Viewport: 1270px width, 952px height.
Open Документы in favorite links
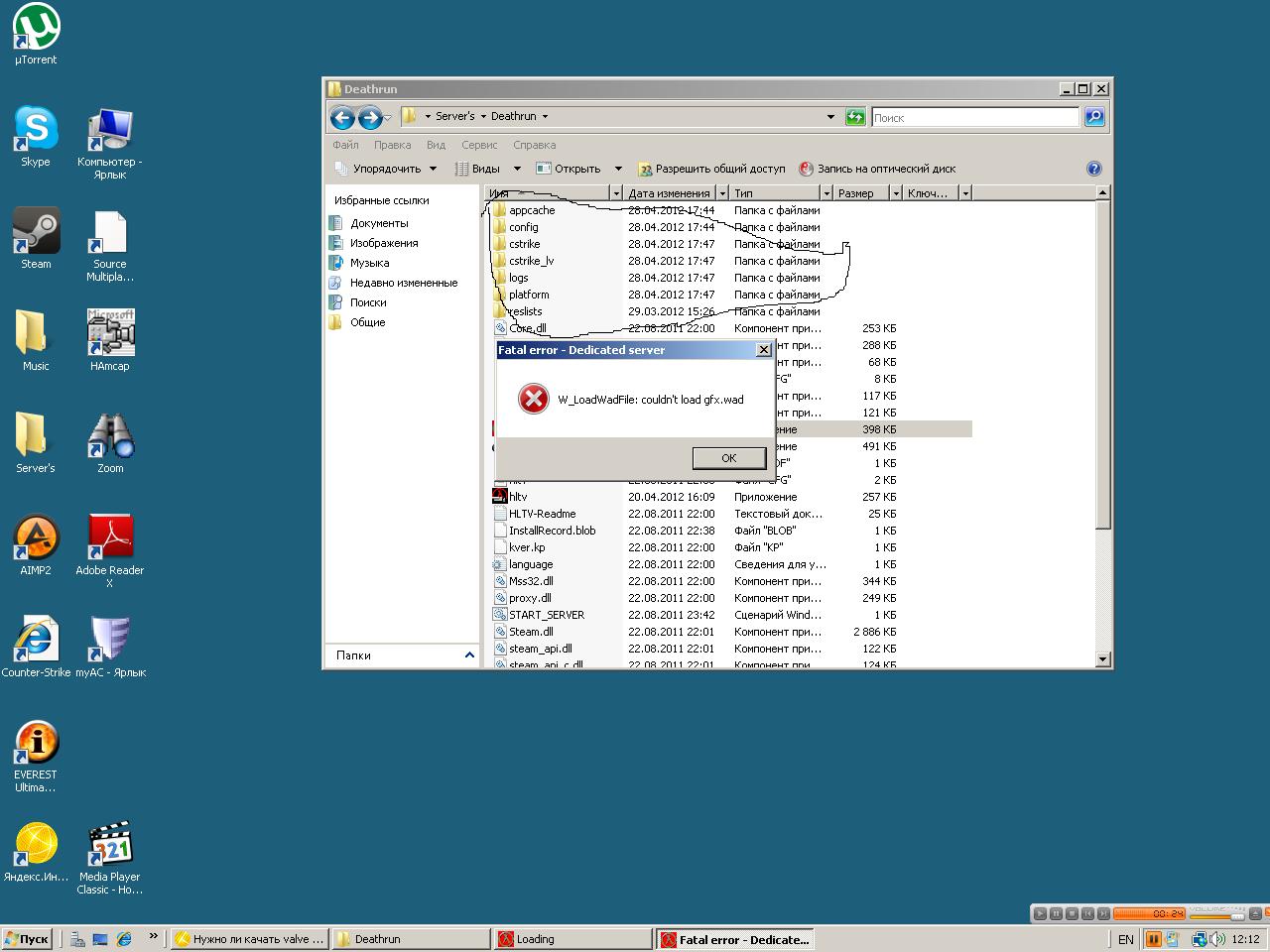coord(378,223)
